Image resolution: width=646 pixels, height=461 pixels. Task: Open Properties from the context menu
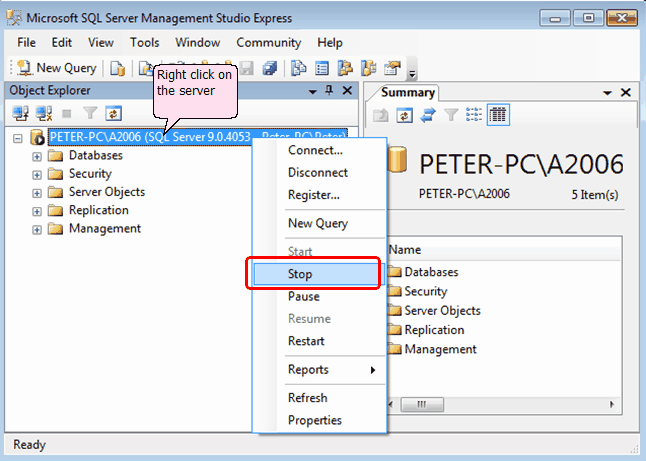point(319,420)
